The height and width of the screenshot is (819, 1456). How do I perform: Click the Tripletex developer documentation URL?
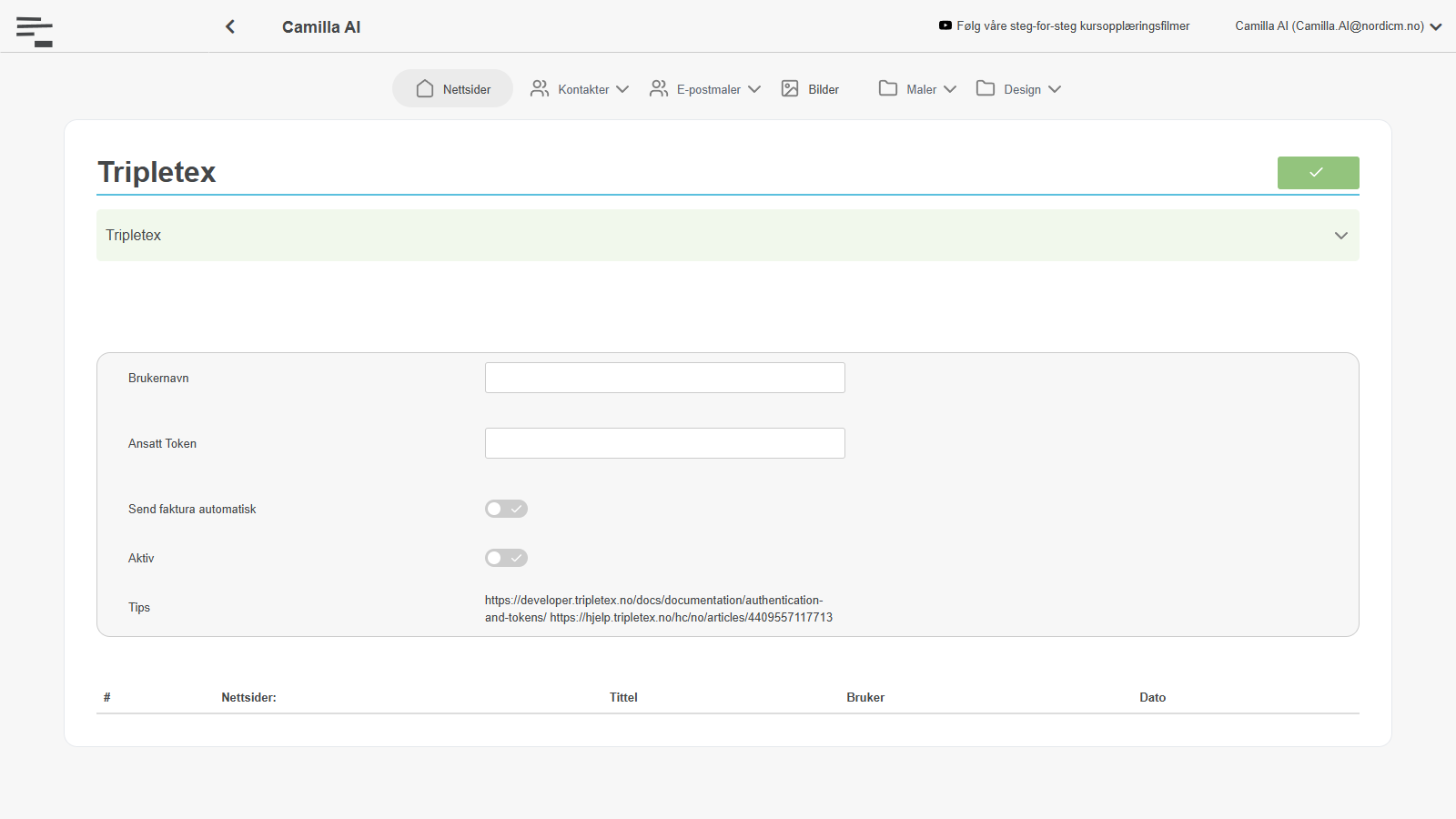point(653,609)
